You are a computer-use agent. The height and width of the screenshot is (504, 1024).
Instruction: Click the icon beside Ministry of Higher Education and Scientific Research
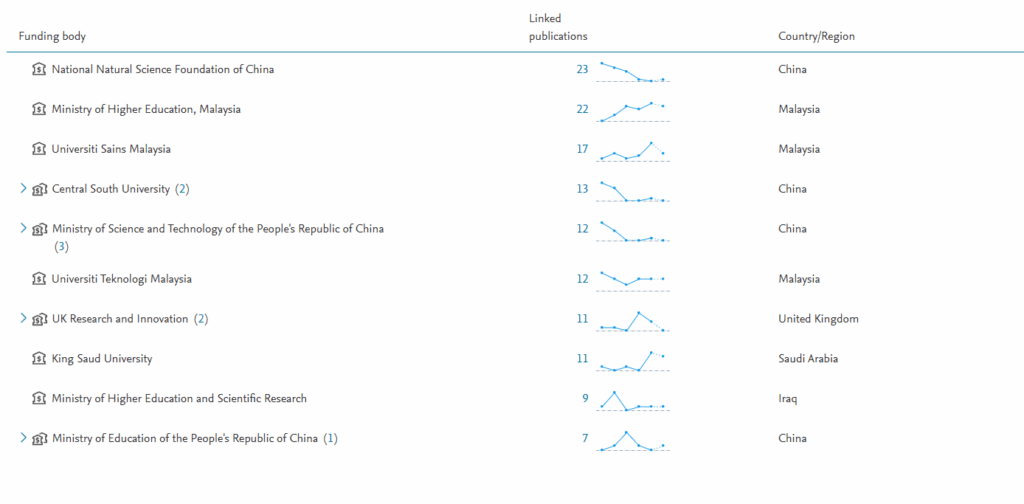[x=39, y=398]
